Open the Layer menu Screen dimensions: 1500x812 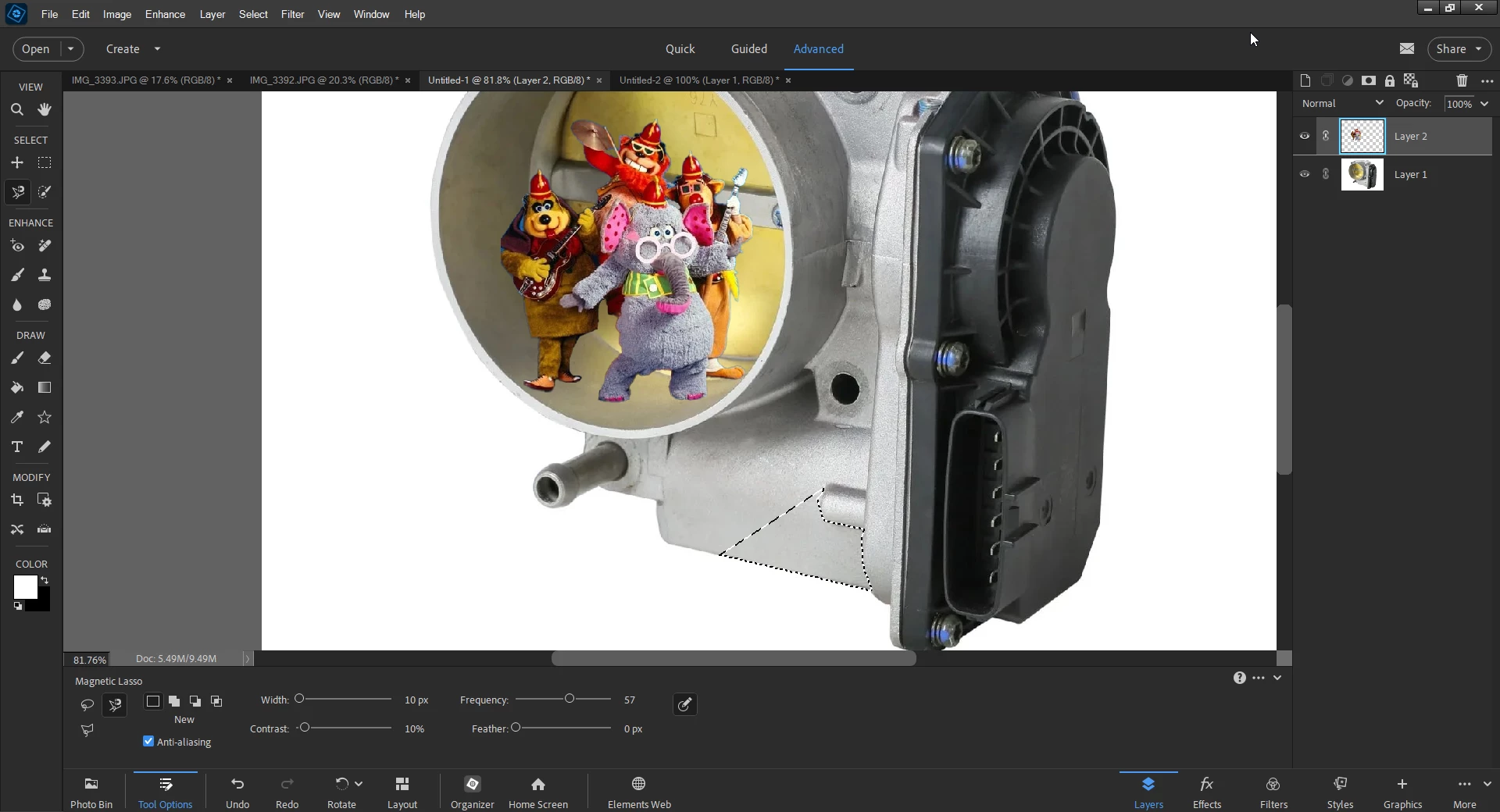(x=212, y=14)
